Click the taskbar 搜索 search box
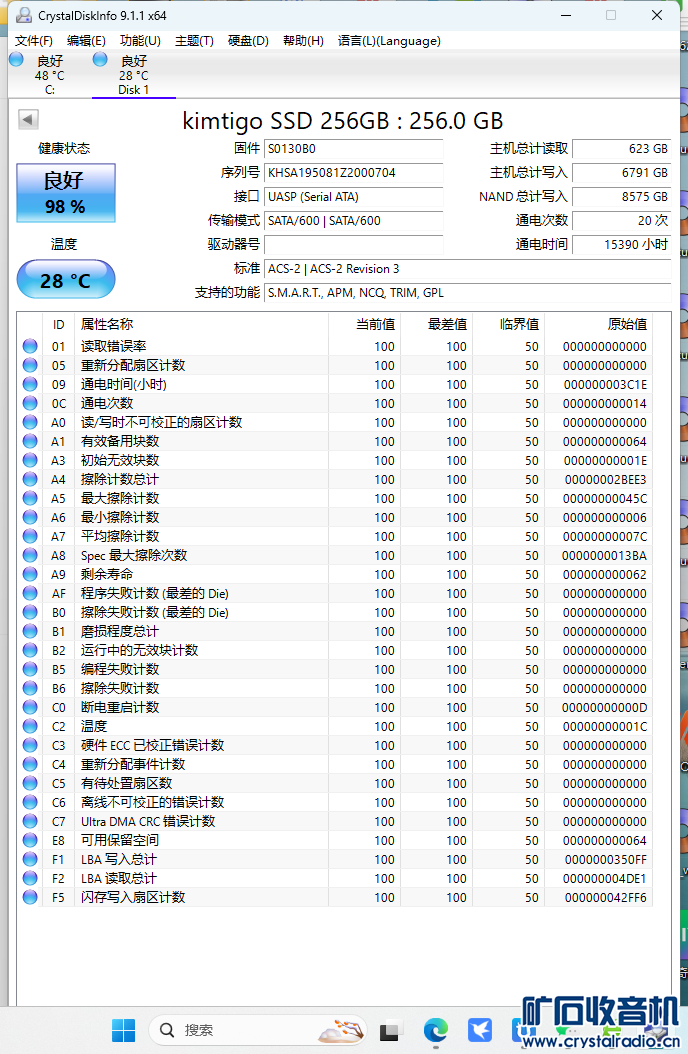The height and width of the screenshot is (1054, 688). pos(258,1030)
